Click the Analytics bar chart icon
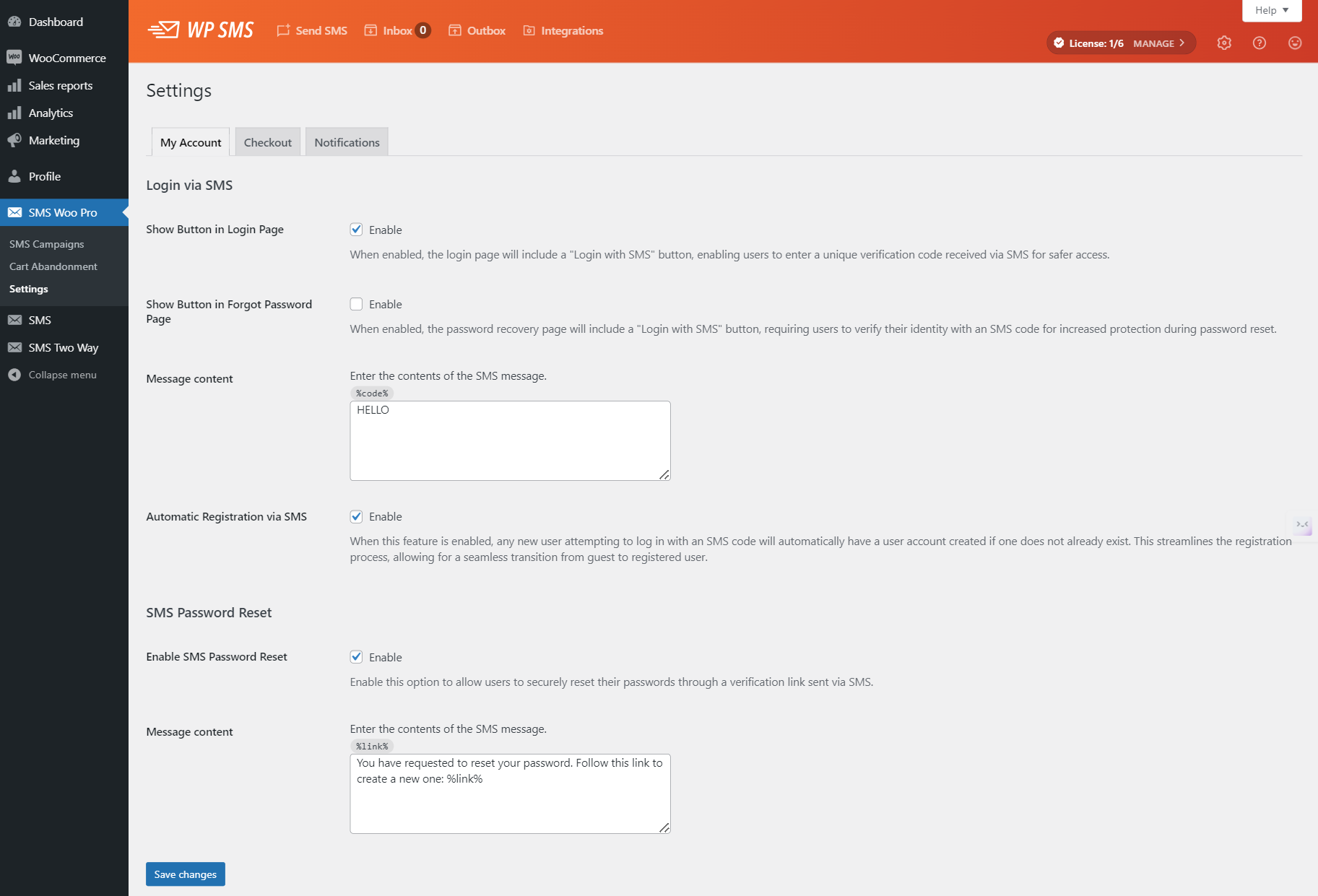The height and width of the screenshot is (896, 1318). click(x=14, y=113)
